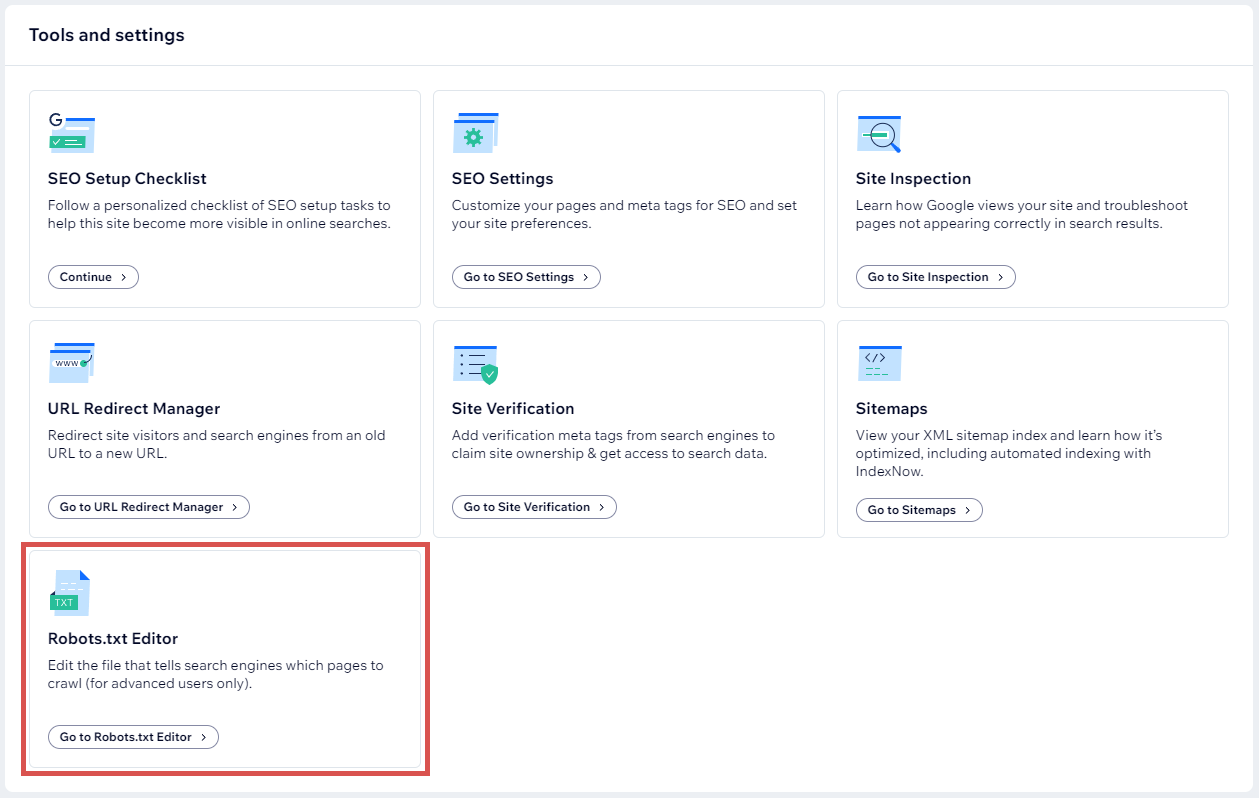Click Go to Site Inspection

coord(935,277)
